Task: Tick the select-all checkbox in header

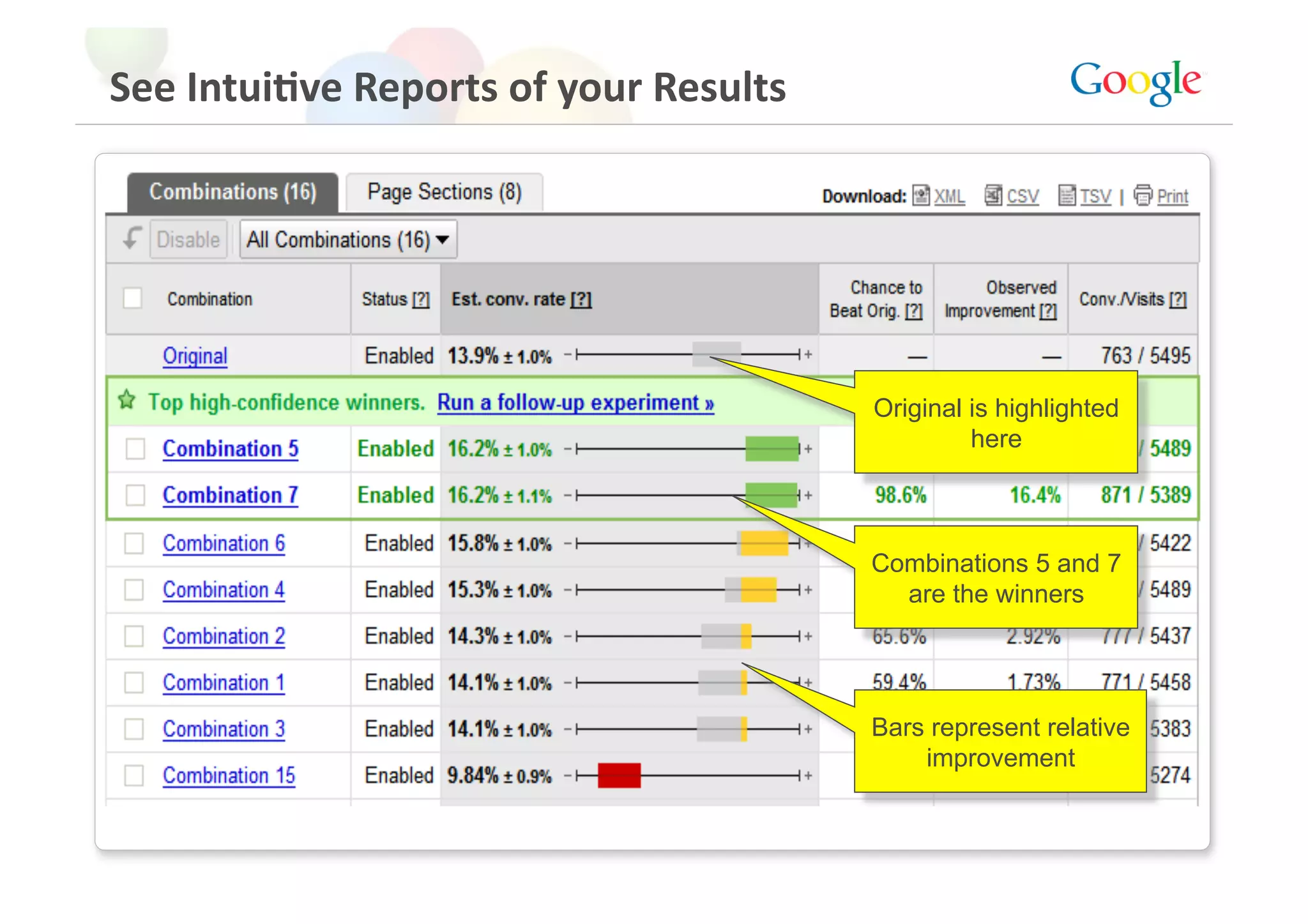Action: (x=133, y=298)
